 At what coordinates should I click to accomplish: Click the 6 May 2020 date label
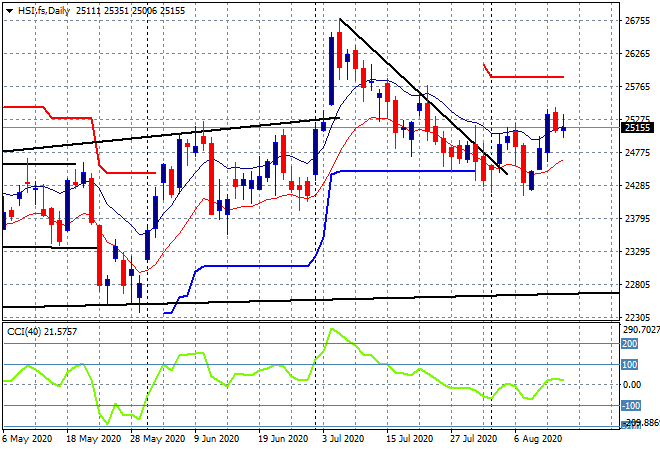pos(27,439)
